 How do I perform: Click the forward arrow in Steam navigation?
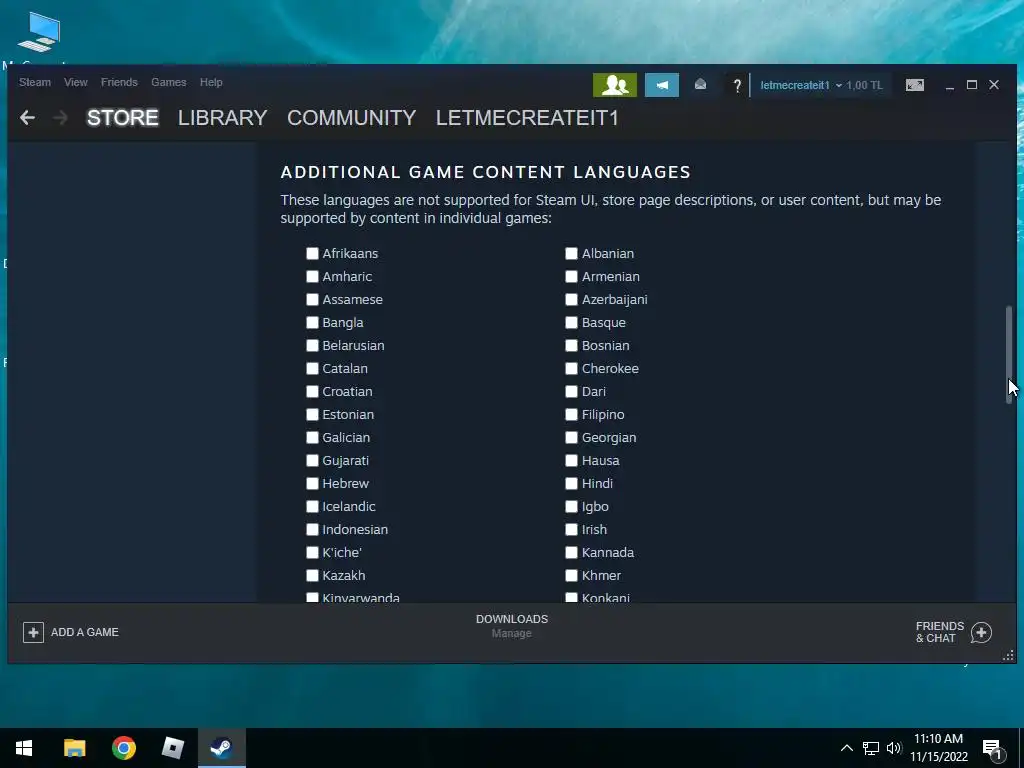tap(60, 118)
